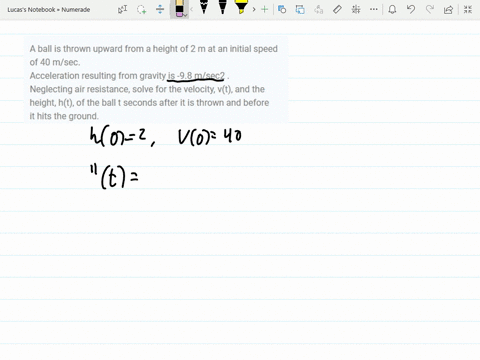The height and width of the screenshot is (360, 480).
Task: Click the Ink to Shape icon
Action: click(300, 9)
